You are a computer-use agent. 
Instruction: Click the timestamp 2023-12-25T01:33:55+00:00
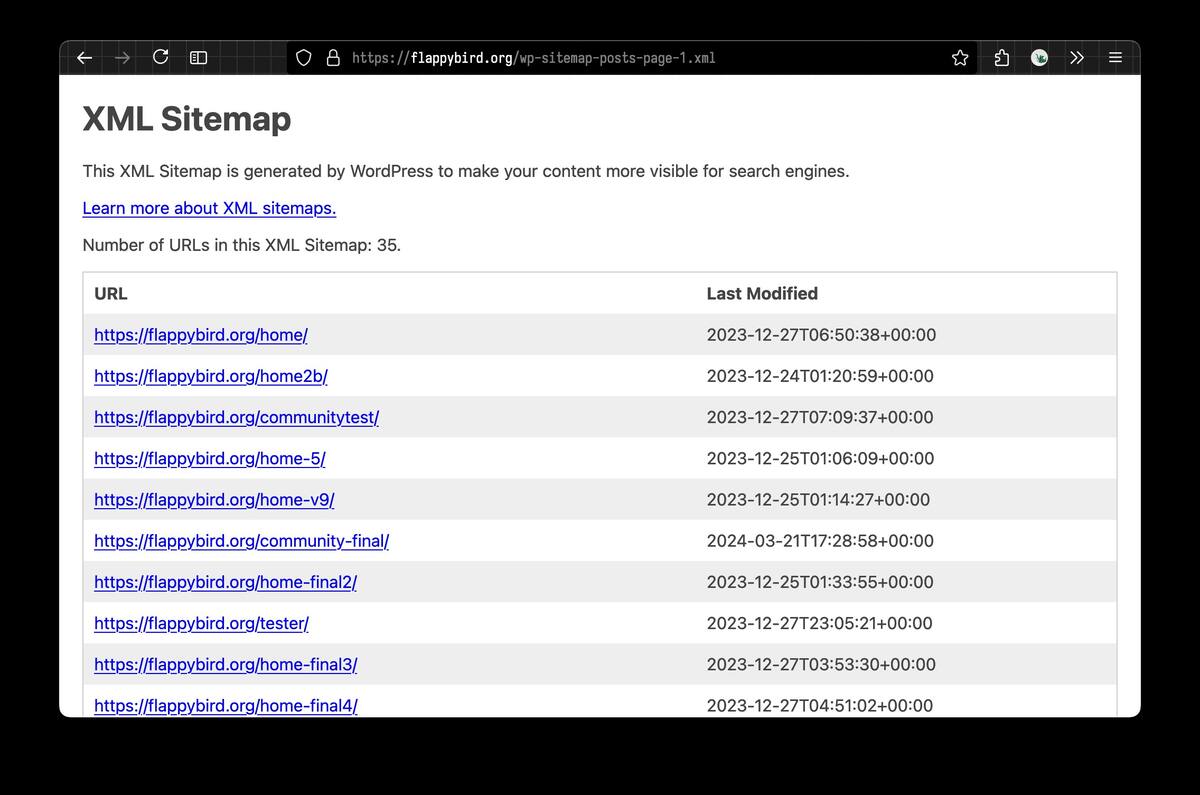(820, 582)
